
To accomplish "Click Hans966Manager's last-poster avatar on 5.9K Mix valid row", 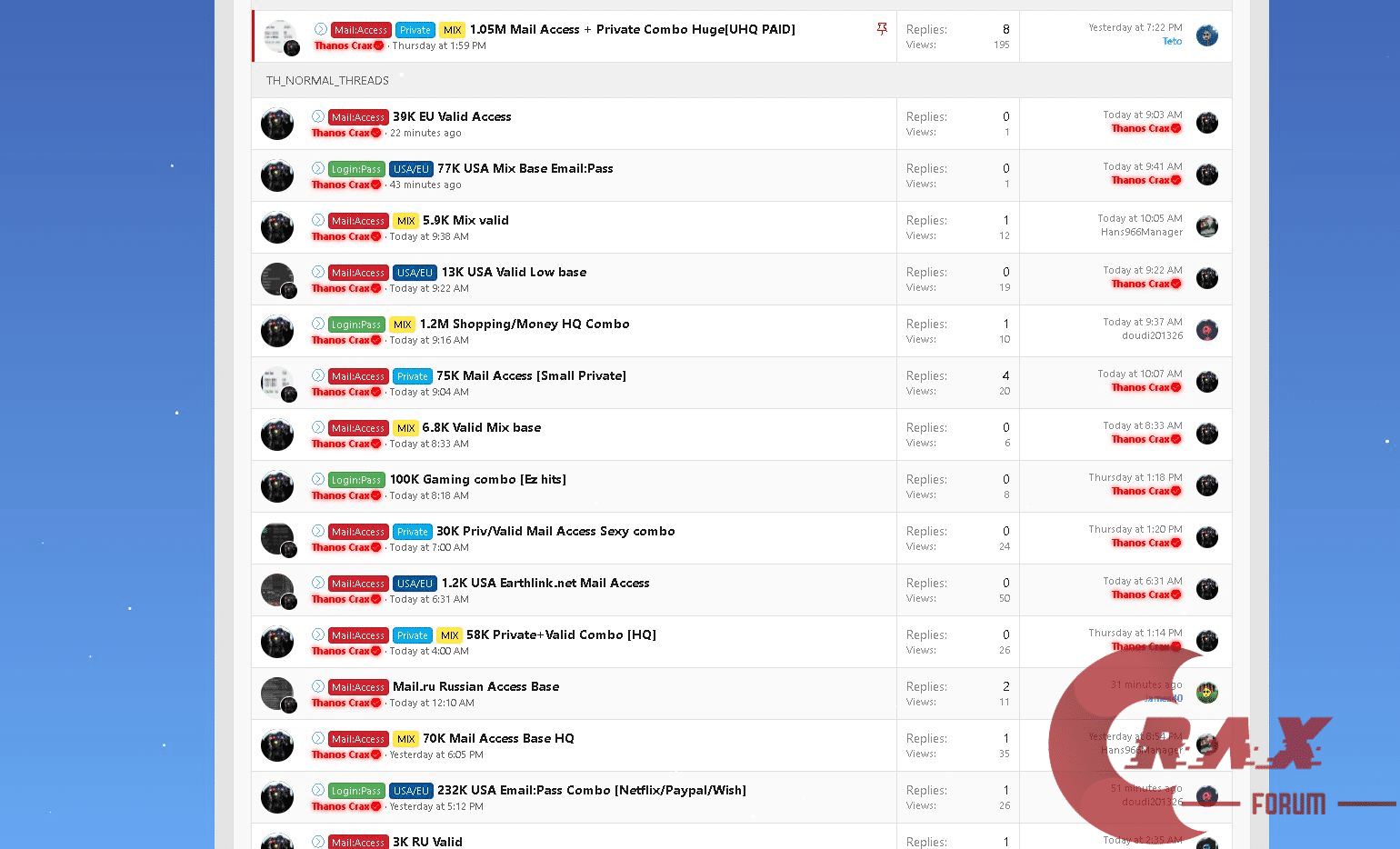I will 1207,226.
